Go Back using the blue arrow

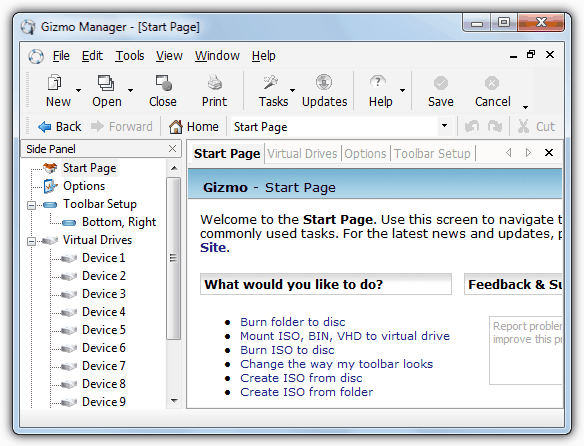pos(45,127)
